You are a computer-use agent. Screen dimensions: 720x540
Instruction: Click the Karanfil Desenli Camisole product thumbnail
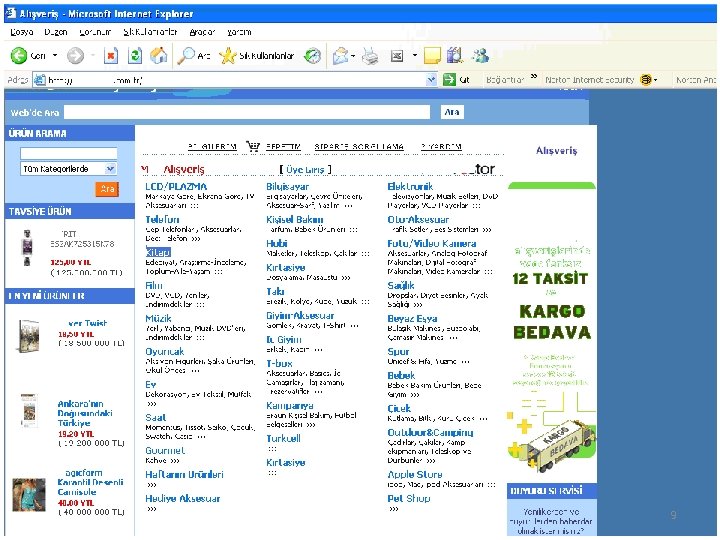pyautogui.click(x=28, y=495)
